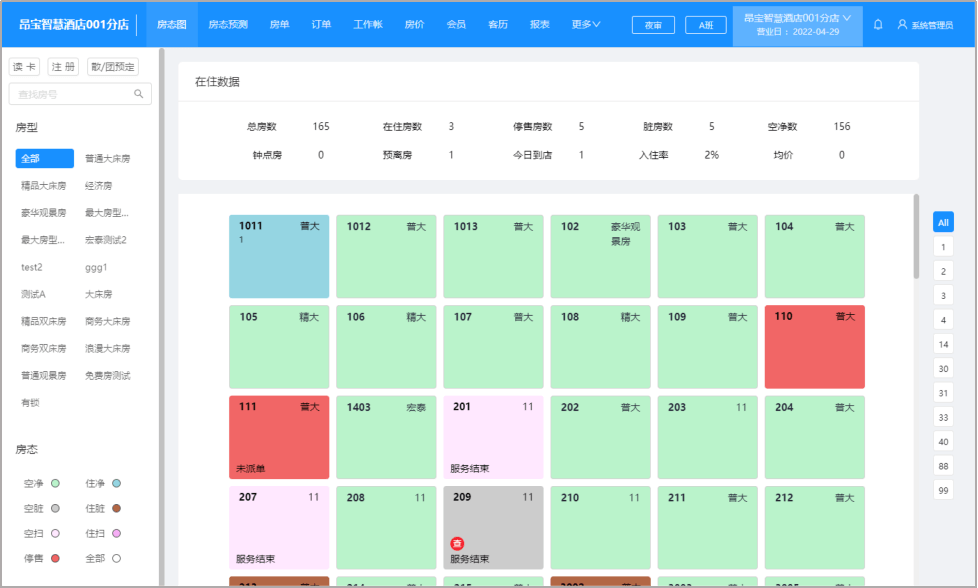Filter rooms by floor 3
Image resolution: width=978 pixels, height=588 pixels.
943,296
